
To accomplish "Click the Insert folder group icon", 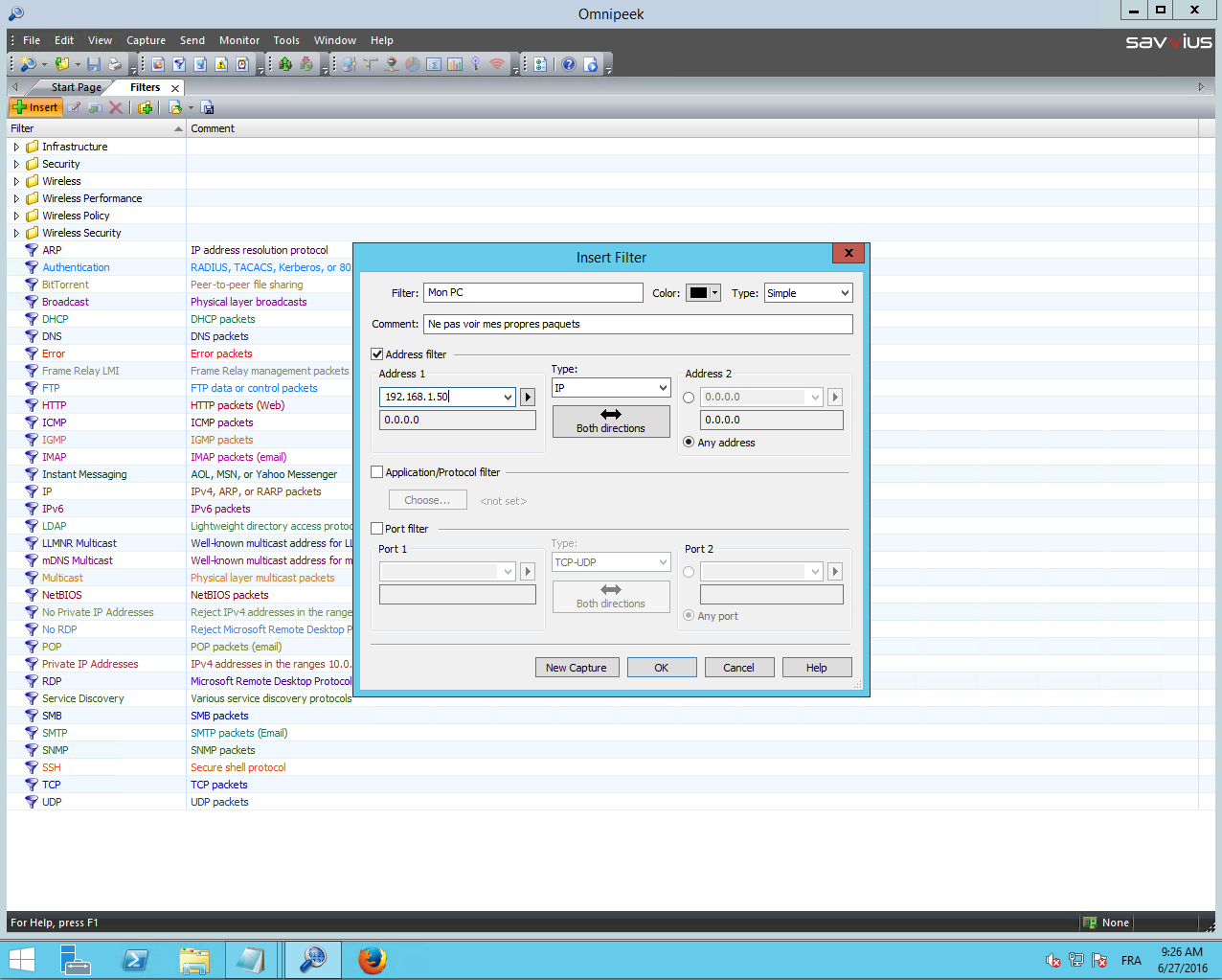I will (x=146, y=107).
